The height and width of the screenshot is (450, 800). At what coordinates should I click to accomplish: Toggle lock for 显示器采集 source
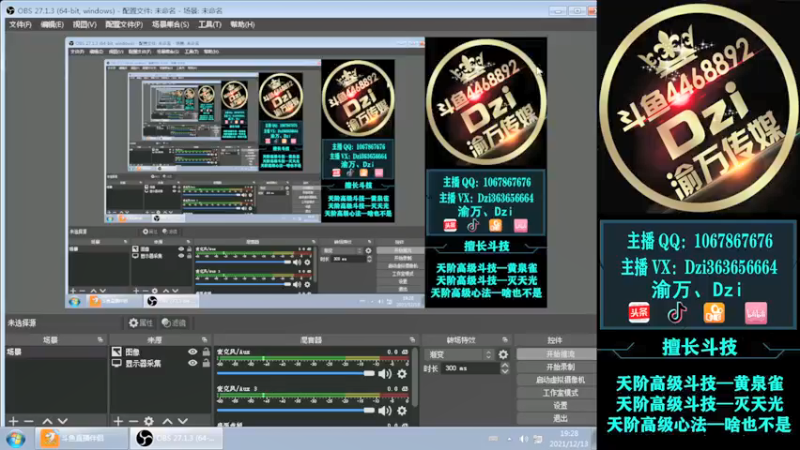(206, 363)
